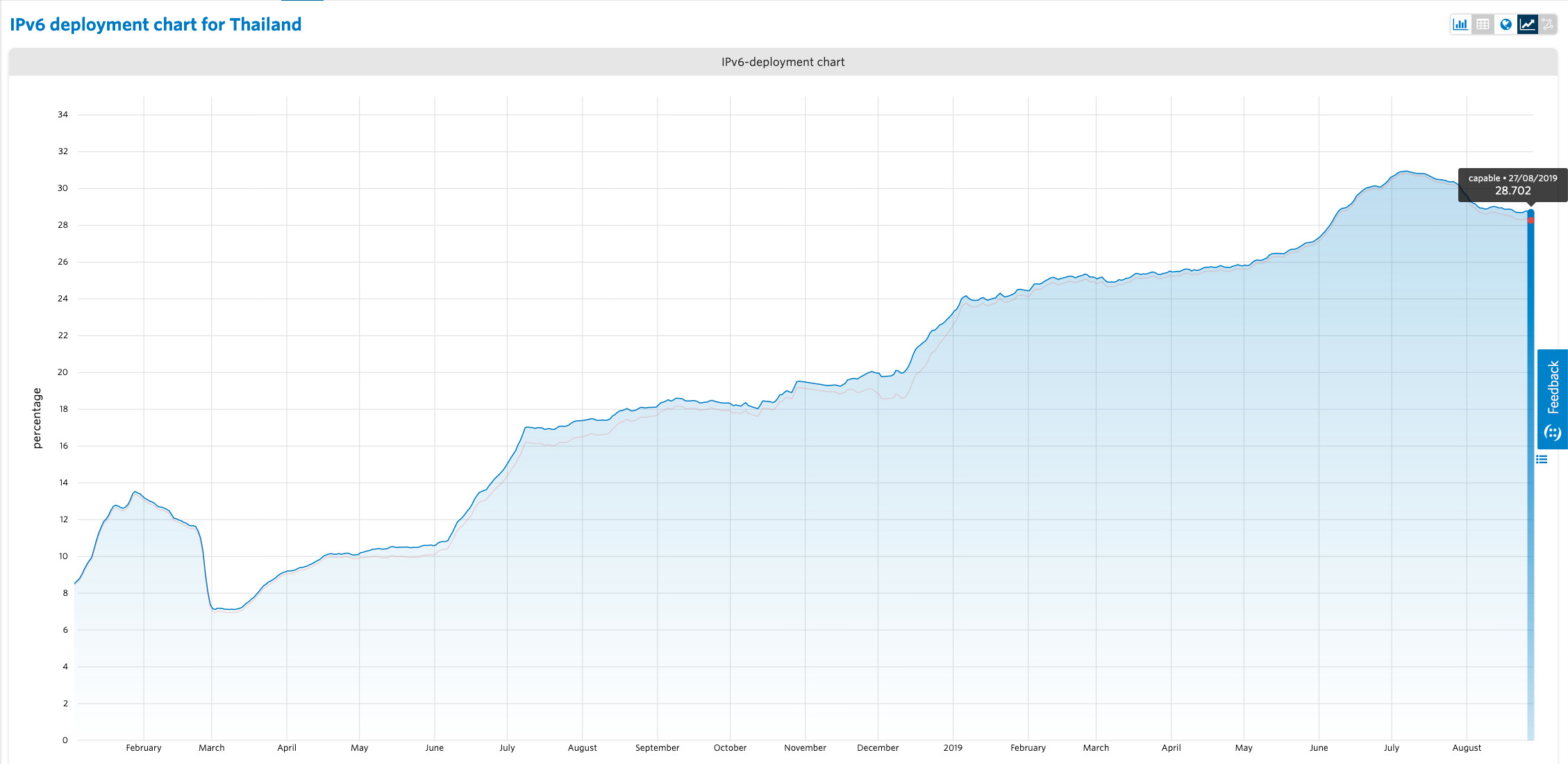
Task: Switch to the bar chart view icon
Action: click(1460, 24)
